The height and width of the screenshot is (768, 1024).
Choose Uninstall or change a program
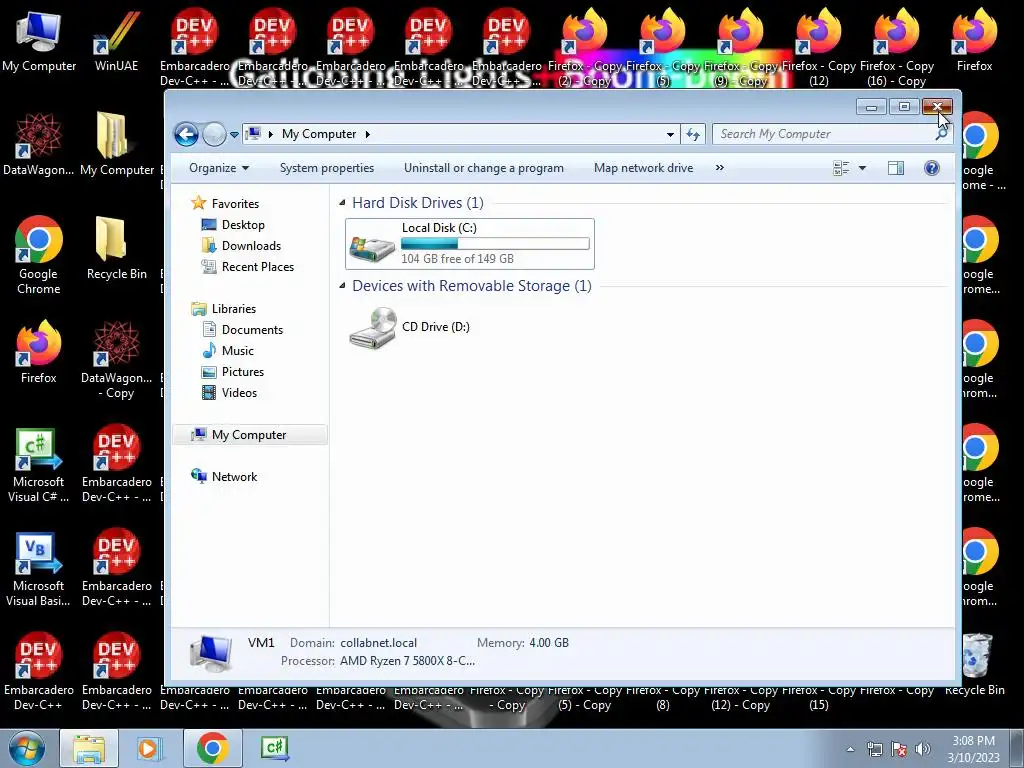pos(483,168)
